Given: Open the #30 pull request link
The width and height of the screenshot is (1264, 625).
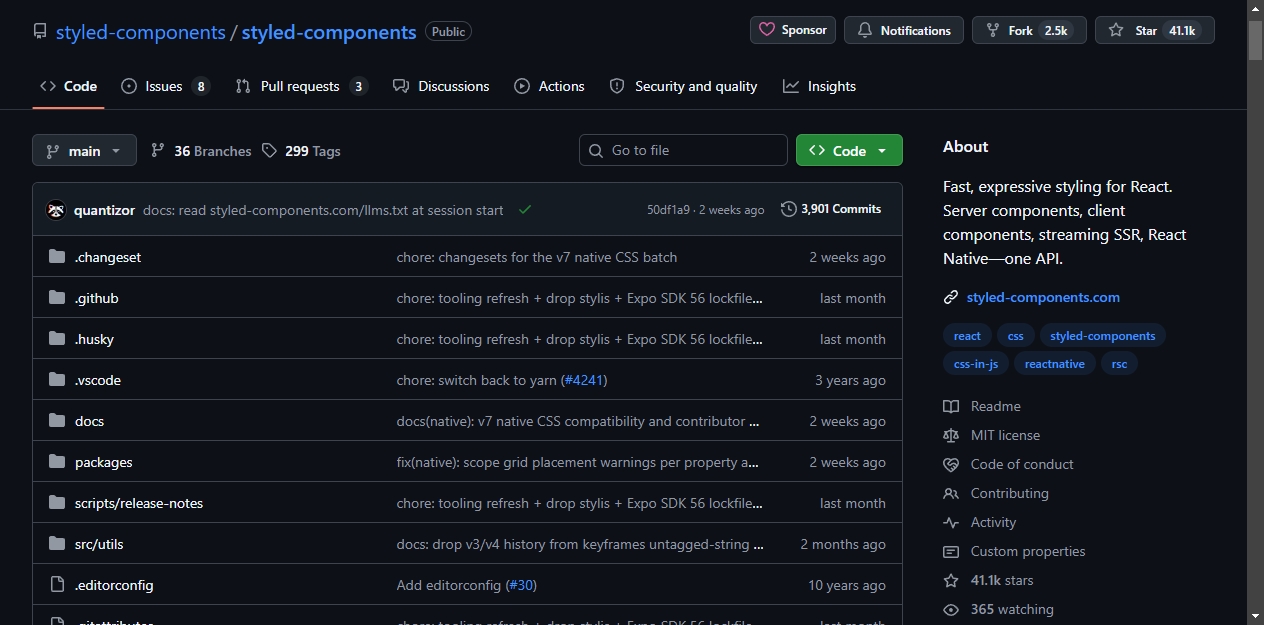Looking at the screenshot, I should pos(521,585).
